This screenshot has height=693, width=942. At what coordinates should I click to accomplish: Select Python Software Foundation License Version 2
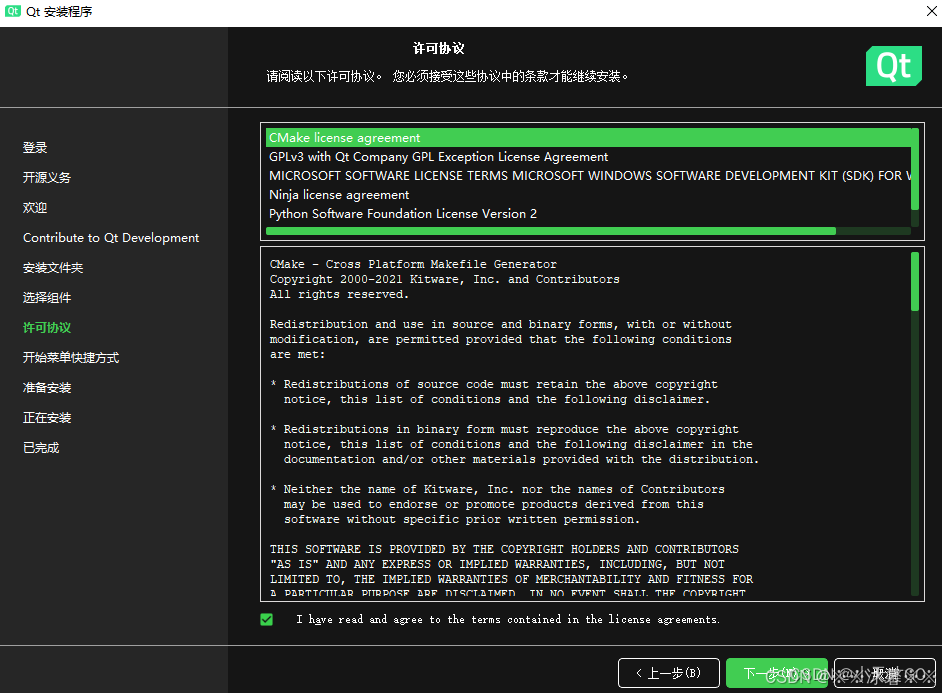[x=588, y=214]
